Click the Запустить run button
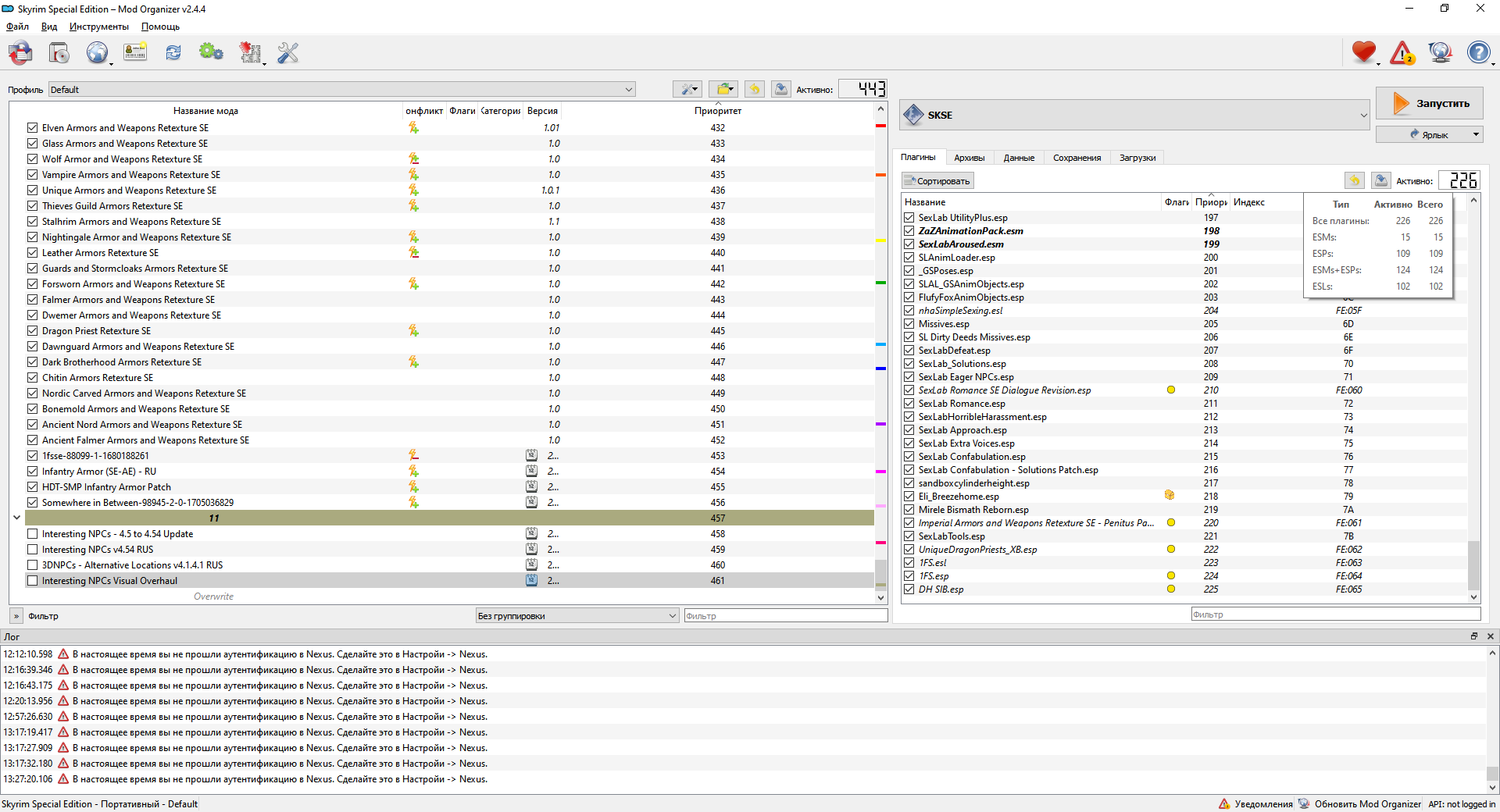The image size is (1500, 812). pyautogui.click(x=1429, y=103)
